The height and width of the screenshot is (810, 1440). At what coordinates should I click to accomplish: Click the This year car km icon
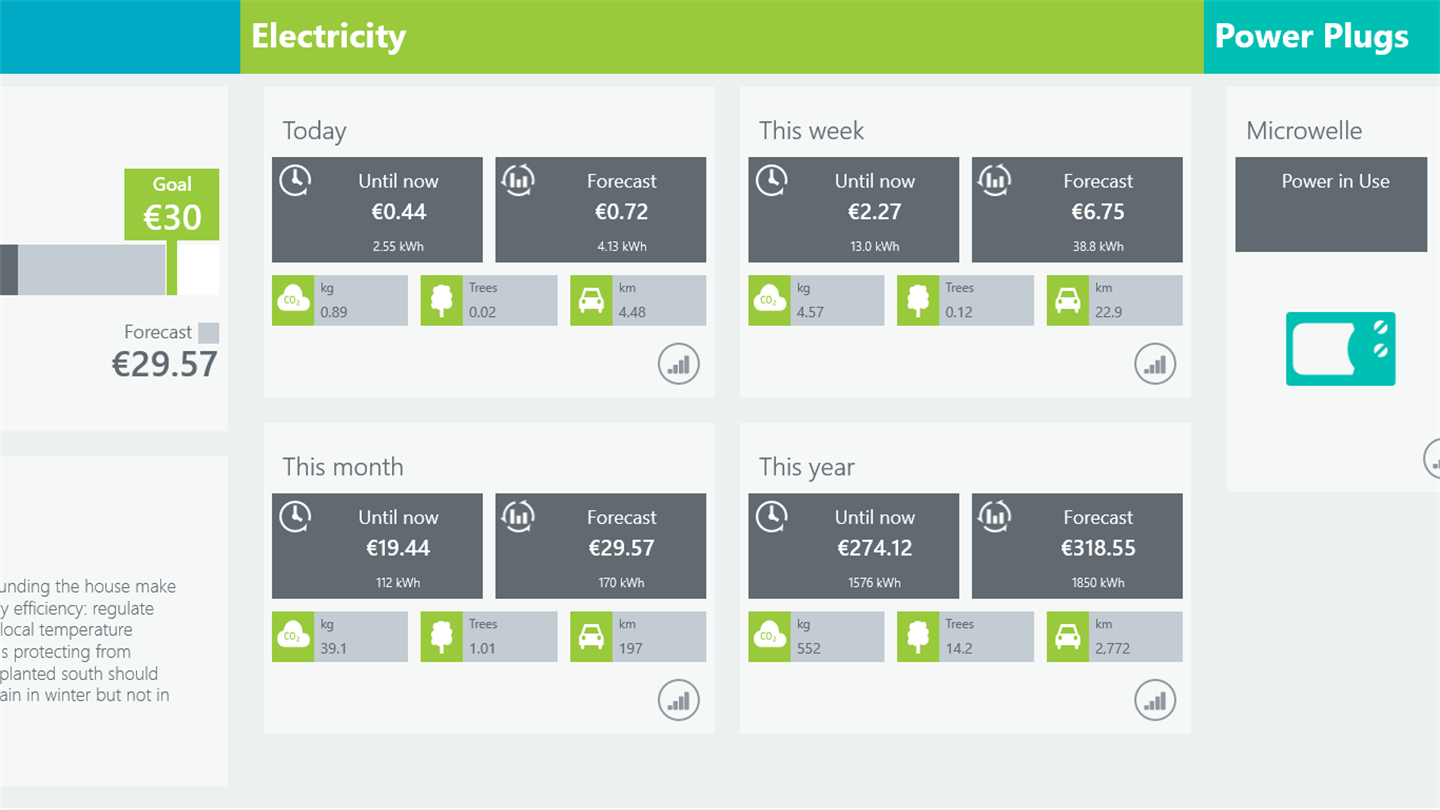tap(1067, 636)
